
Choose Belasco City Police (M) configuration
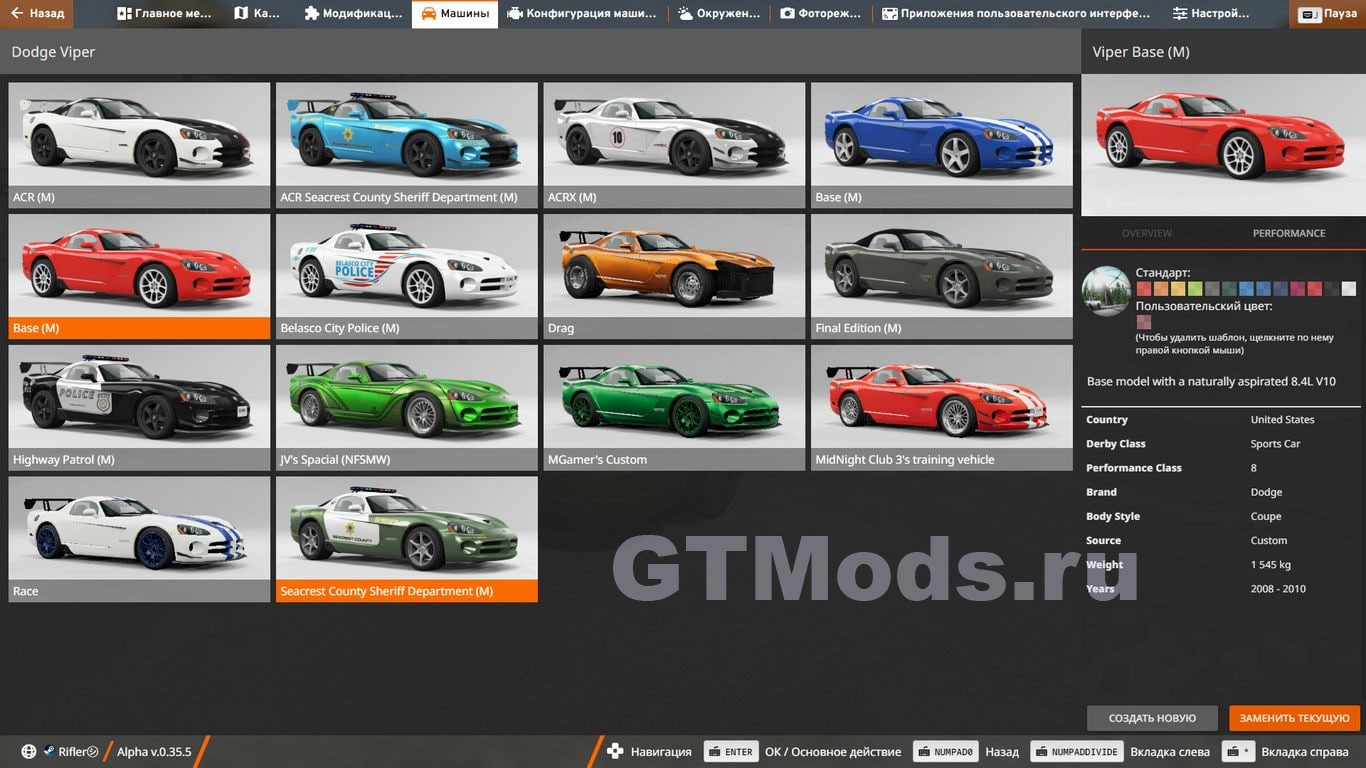point(407,276)
